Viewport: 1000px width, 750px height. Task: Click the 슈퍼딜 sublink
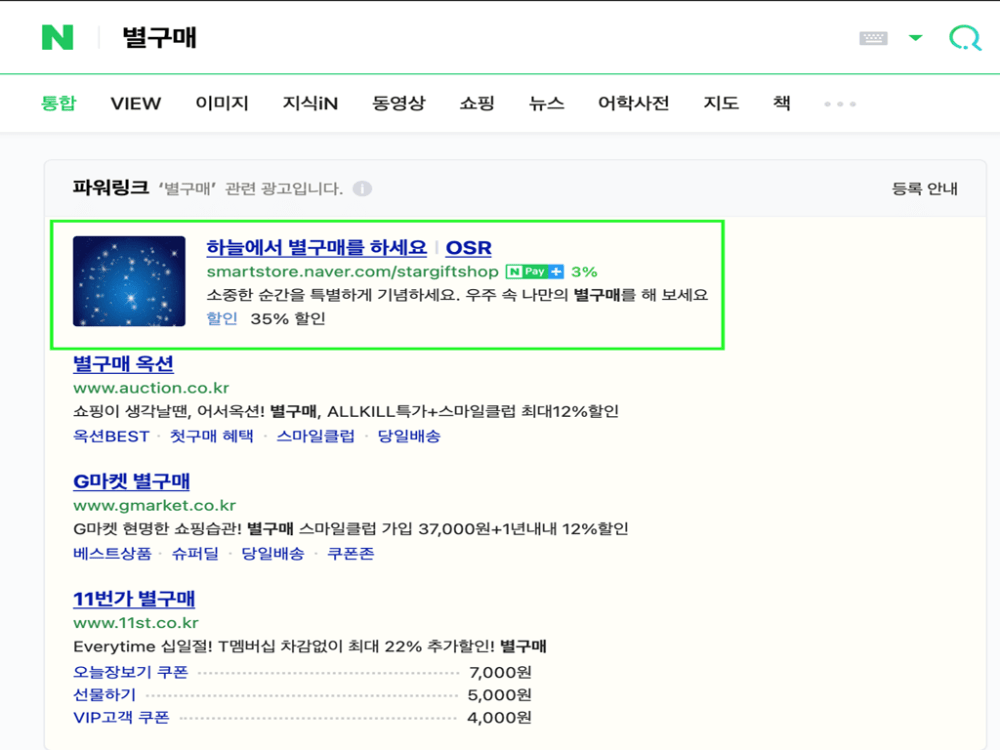[195, 554]
